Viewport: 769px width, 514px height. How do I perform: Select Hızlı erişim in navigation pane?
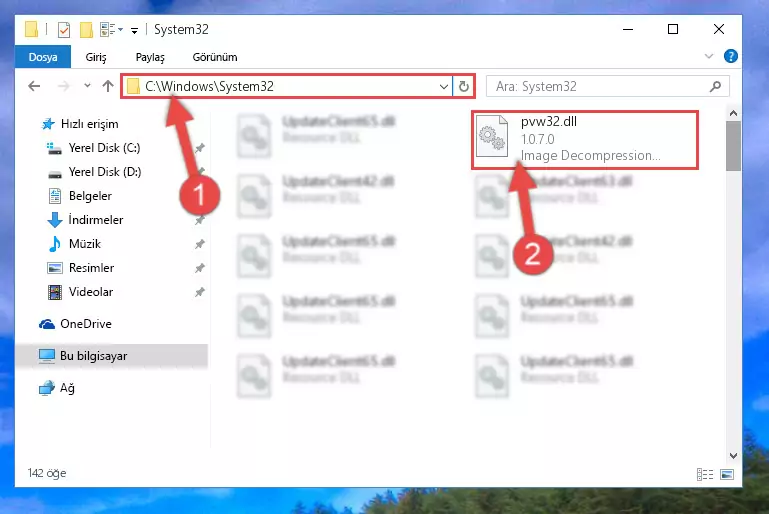[x=89, y=124]
